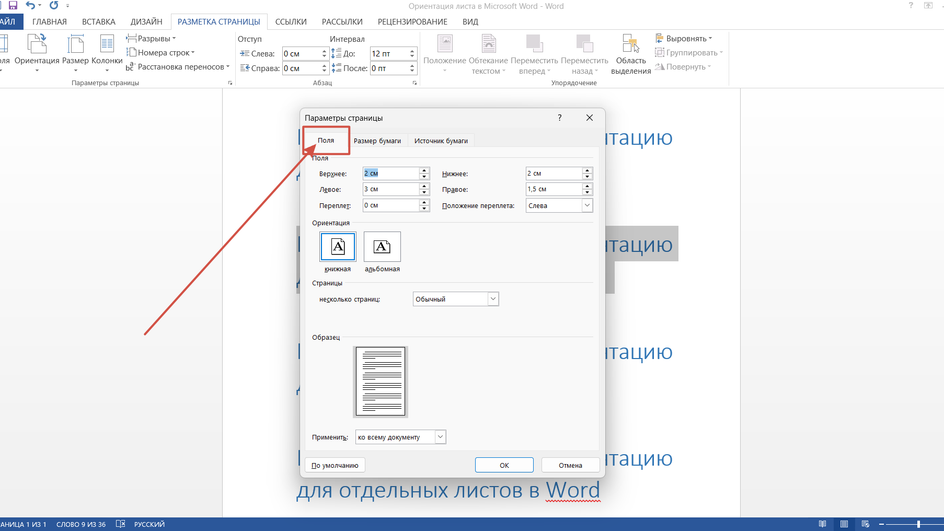Click СЛОВО 9 ИЗ 36 word count

click(81, 524)
